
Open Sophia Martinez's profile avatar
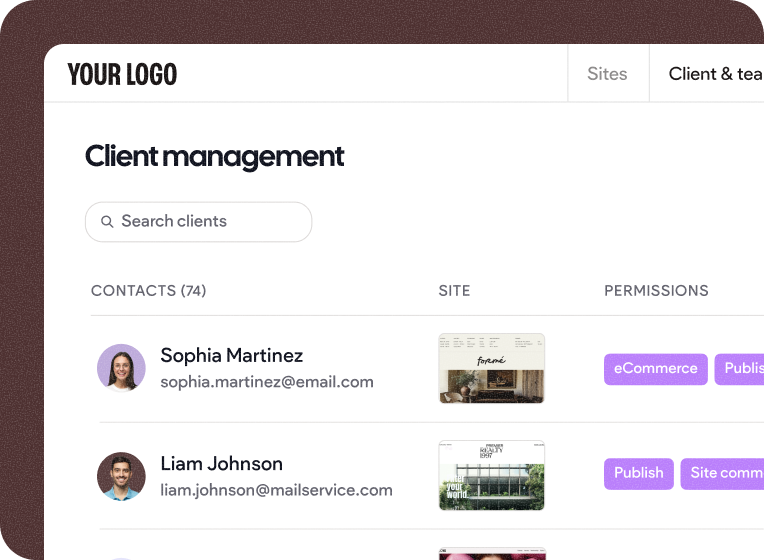click(121, 368)
